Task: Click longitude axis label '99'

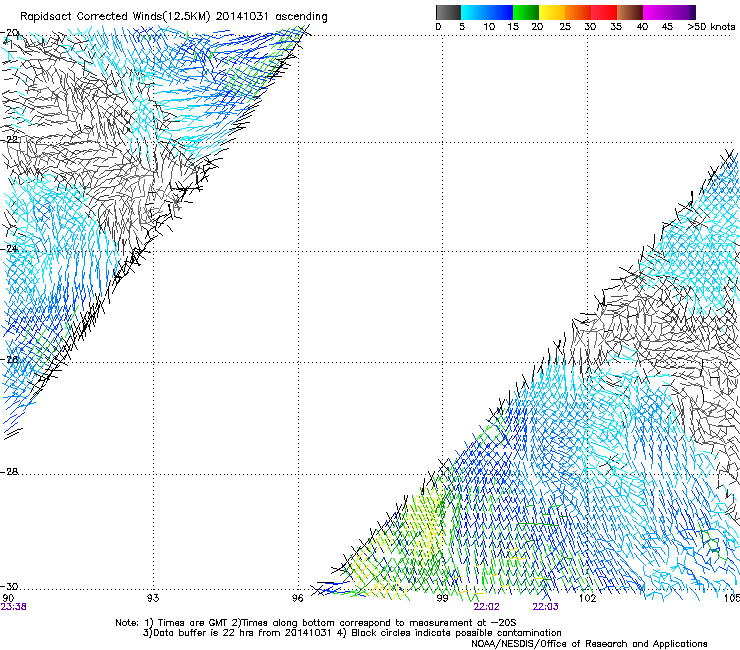Action: 442,598
